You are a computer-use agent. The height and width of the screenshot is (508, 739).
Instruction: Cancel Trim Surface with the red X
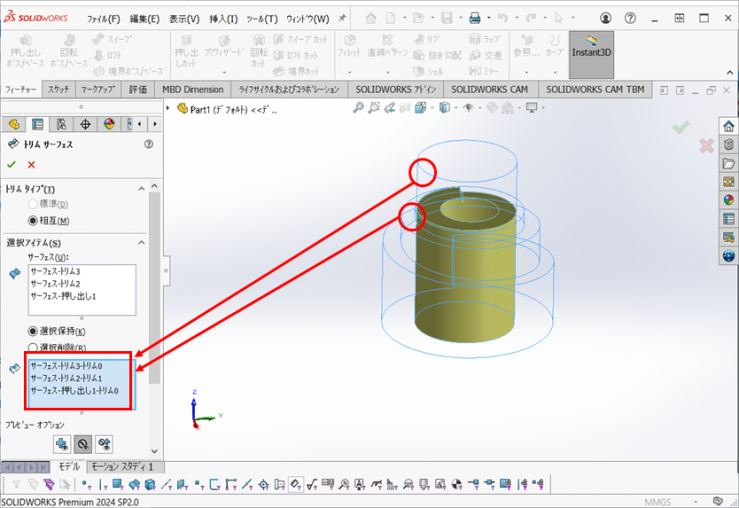[31, 164]
